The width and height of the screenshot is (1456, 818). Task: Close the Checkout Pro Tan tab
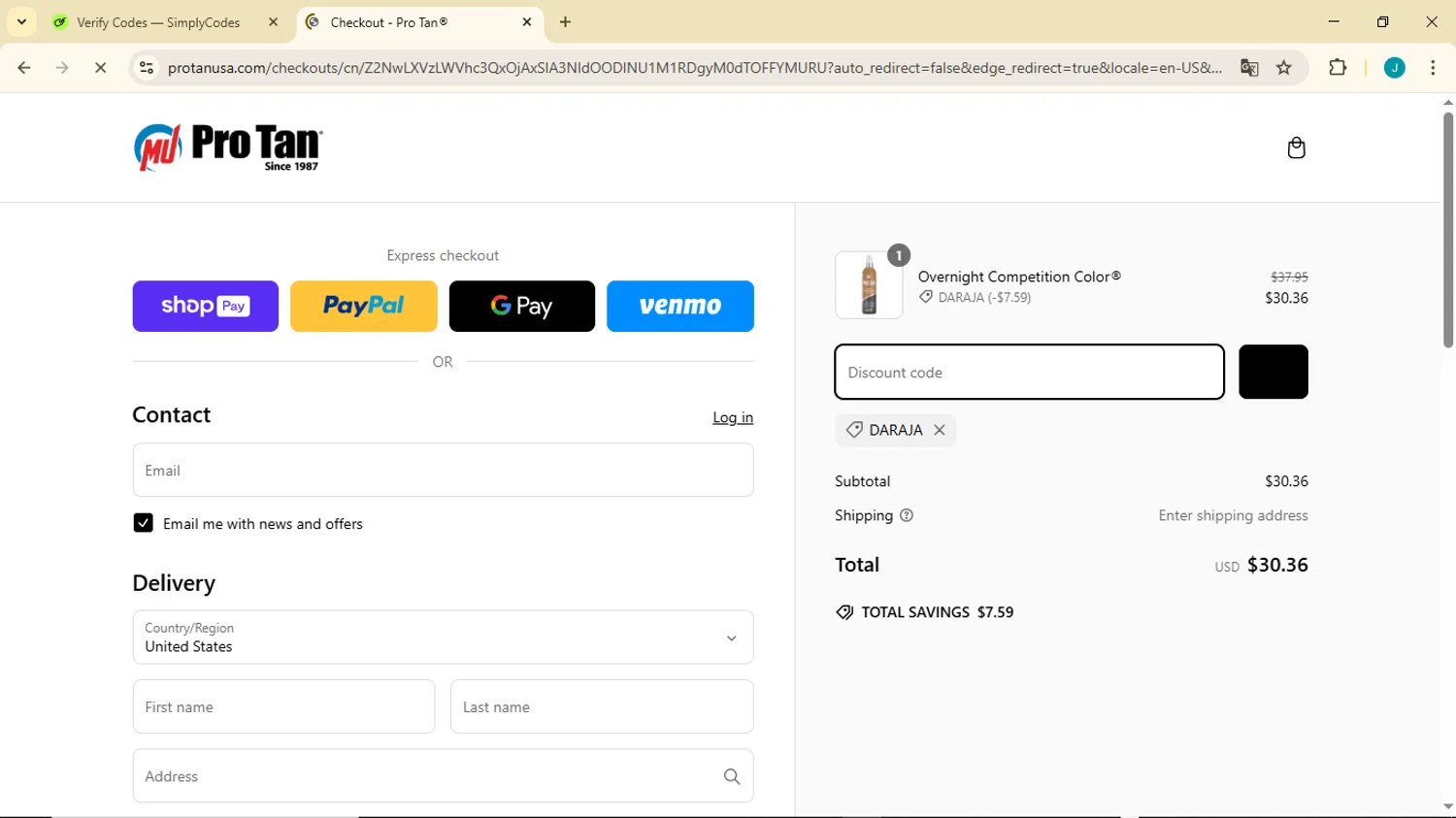527,21
